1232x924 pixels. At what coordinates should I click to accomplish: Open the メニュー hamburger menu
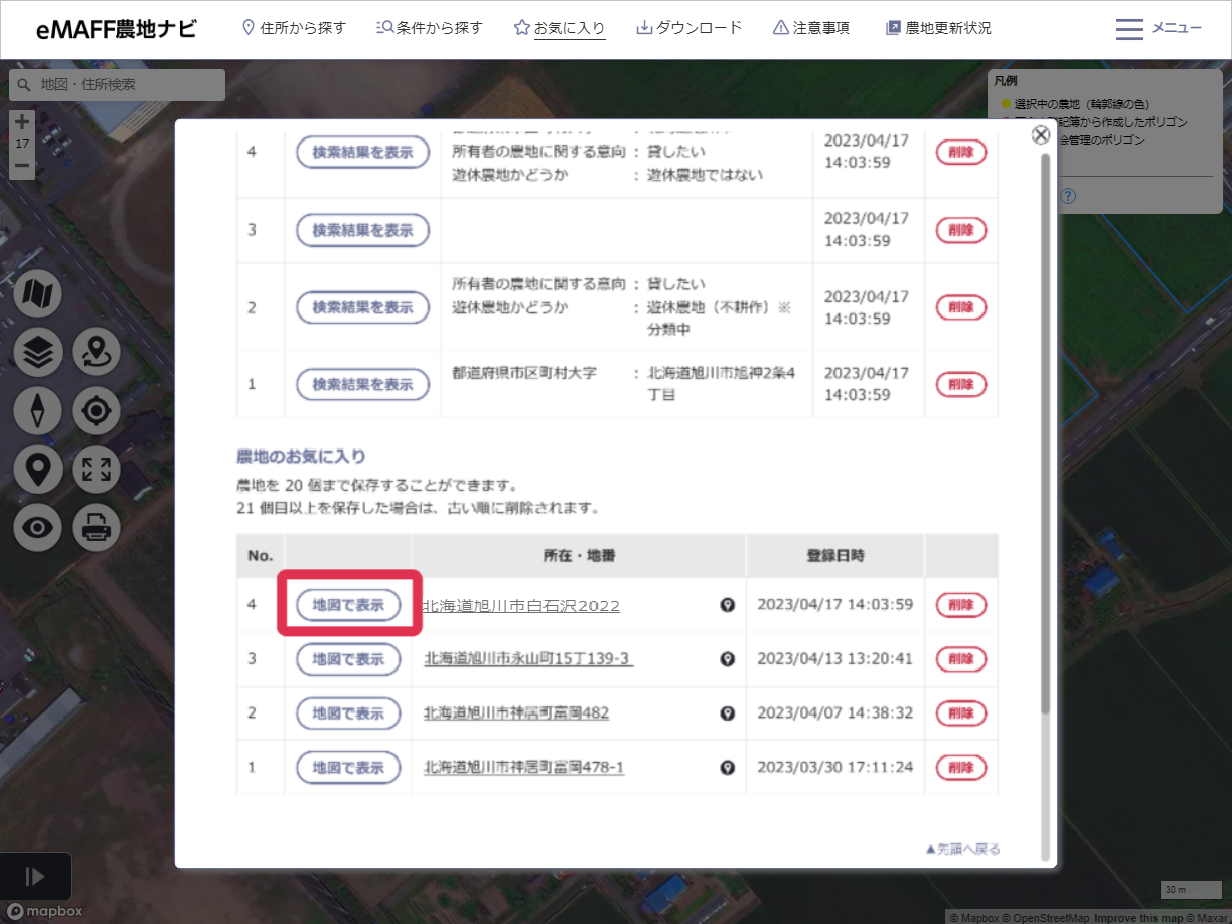(1159, 29)
